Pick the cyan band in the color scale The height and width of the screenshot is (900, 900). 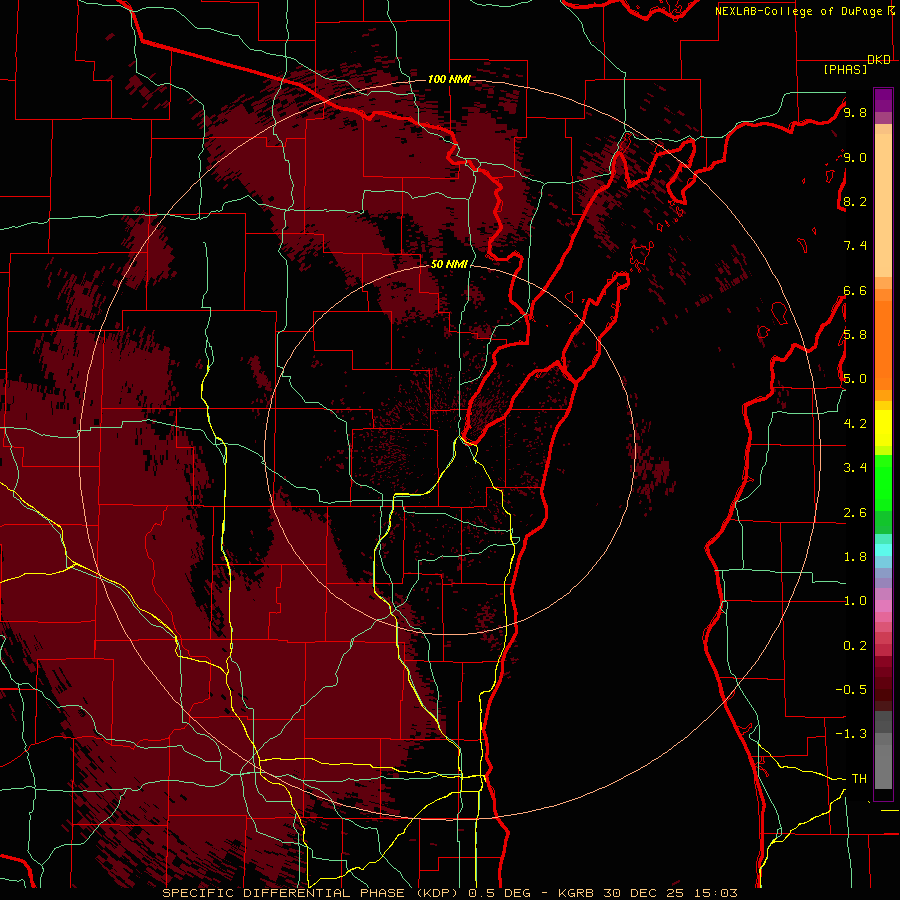pos(883,550)
